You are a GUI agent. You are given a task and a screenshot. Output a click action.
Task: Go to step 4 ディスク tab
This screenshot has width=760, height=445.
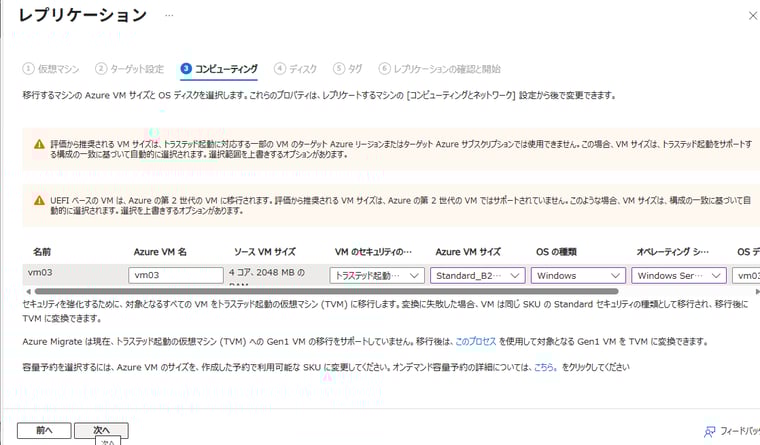pyautogui.click(x=295, y=69)
